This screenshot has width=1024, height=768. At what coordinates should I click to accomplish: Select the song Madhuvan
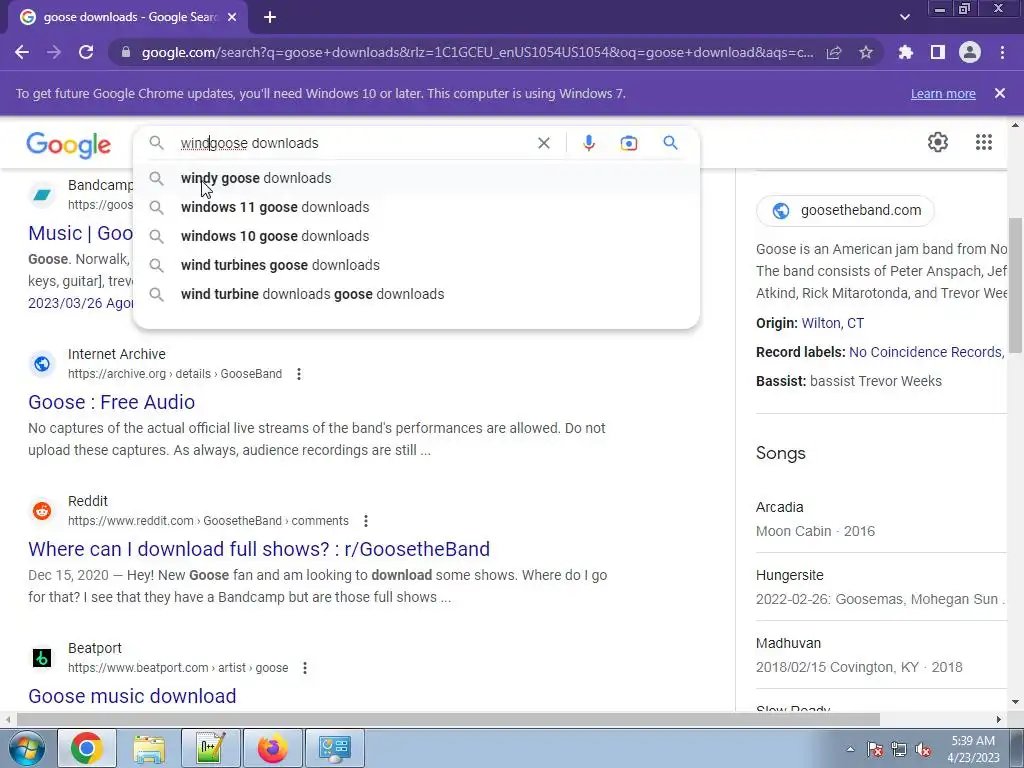[x=788, y=643]
